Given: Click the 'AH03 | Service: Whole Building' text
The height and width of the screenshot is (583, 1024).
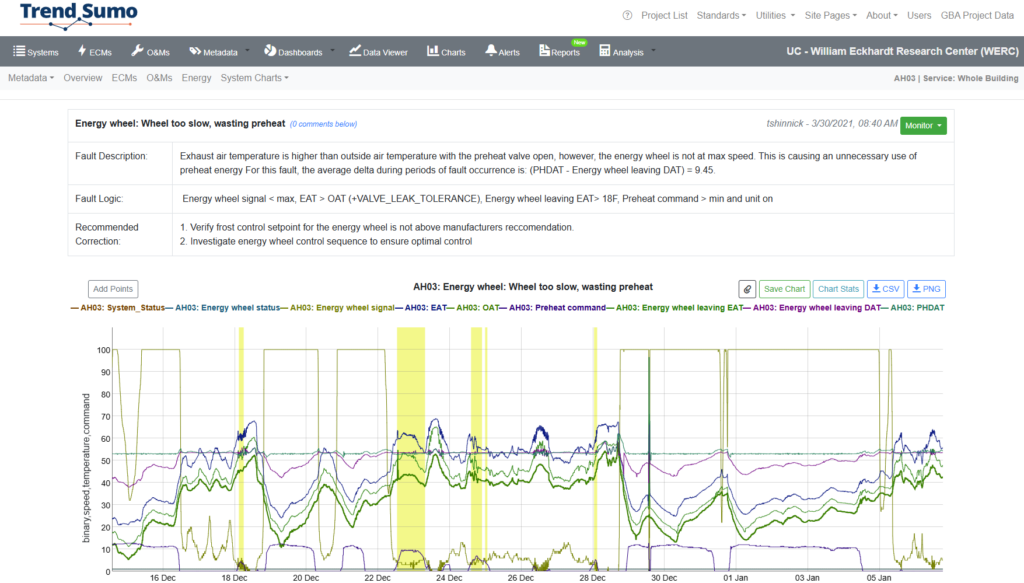Looking at the screenshot, I should click(956, 78).
